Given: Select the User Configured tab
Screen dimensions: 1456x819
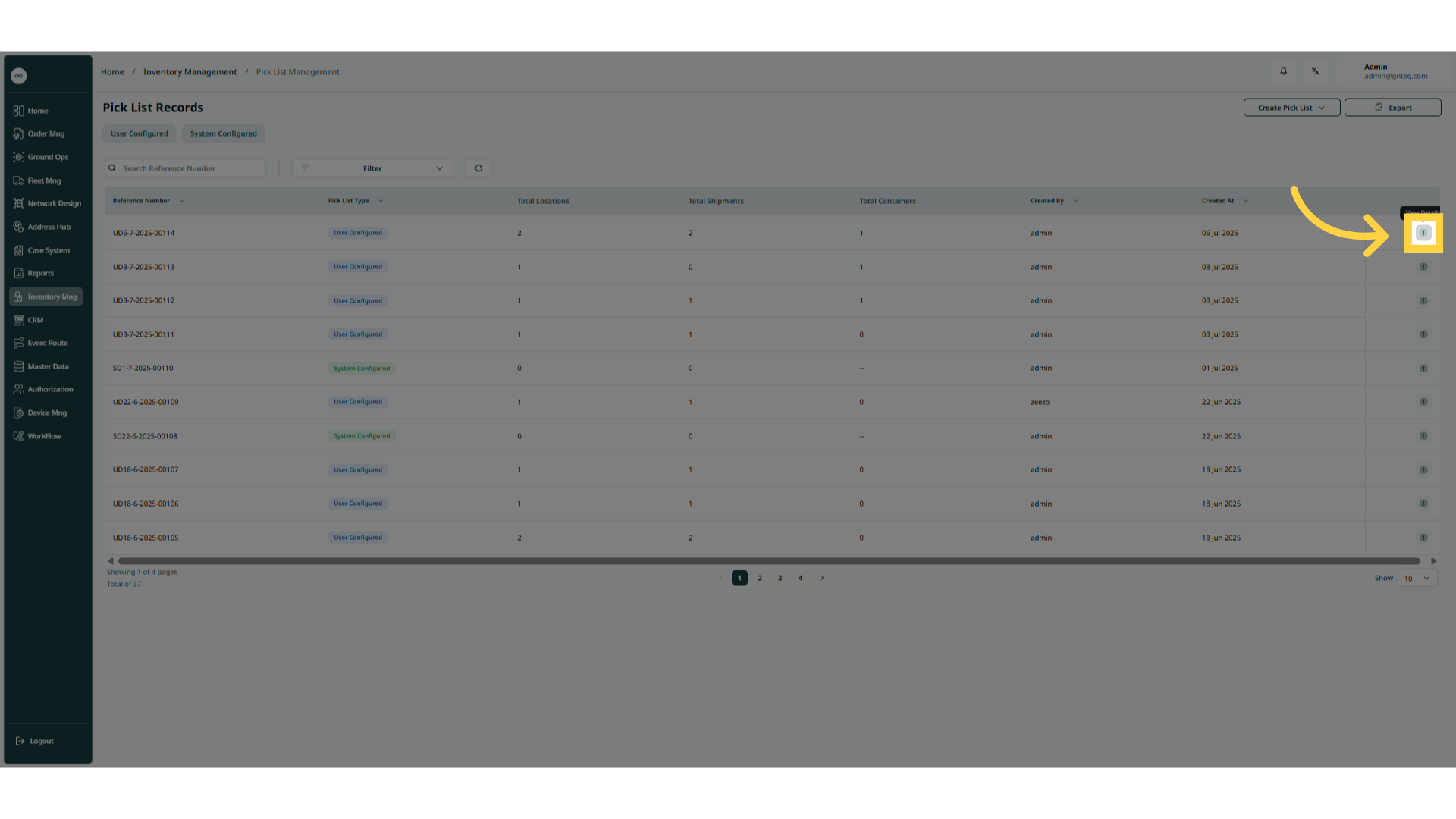Looking at the screenshot, I should click(x=140, y=133).
